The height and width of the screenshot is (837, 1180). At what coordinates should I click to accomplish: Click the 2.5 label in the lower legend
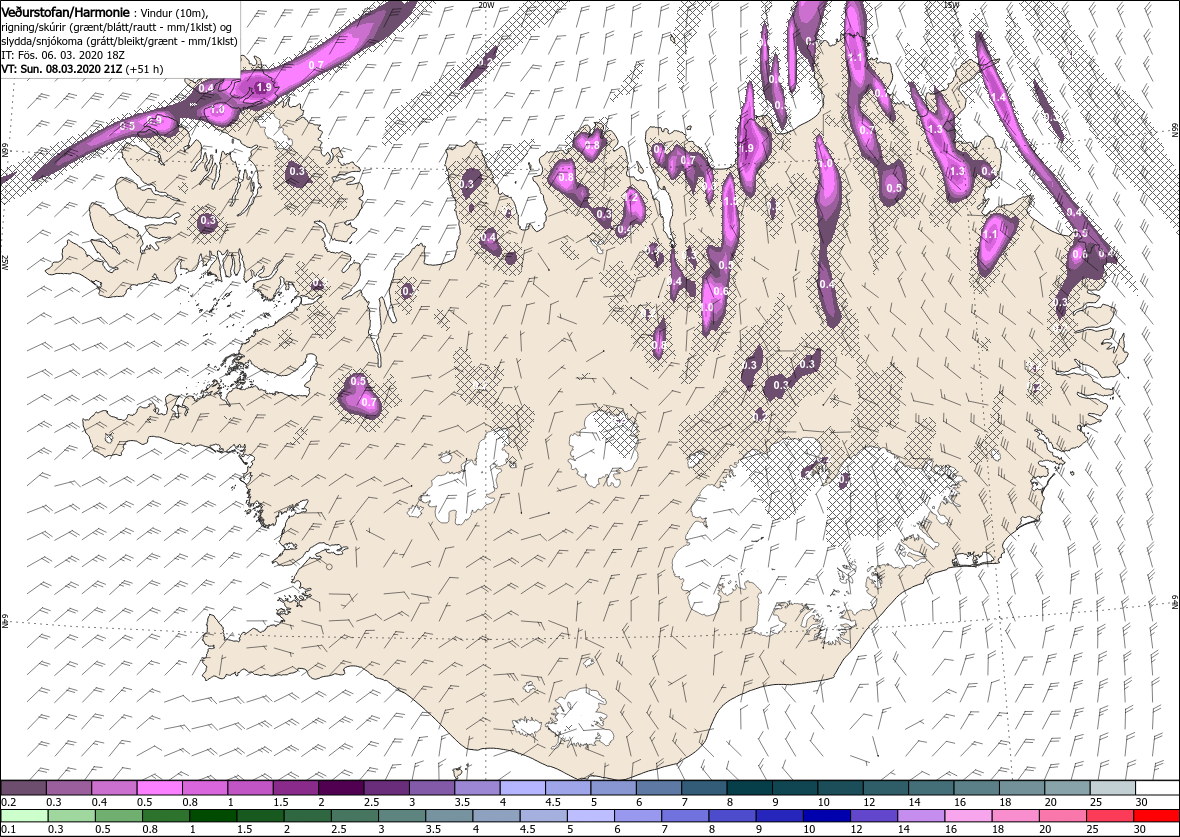tap(338, 829)
